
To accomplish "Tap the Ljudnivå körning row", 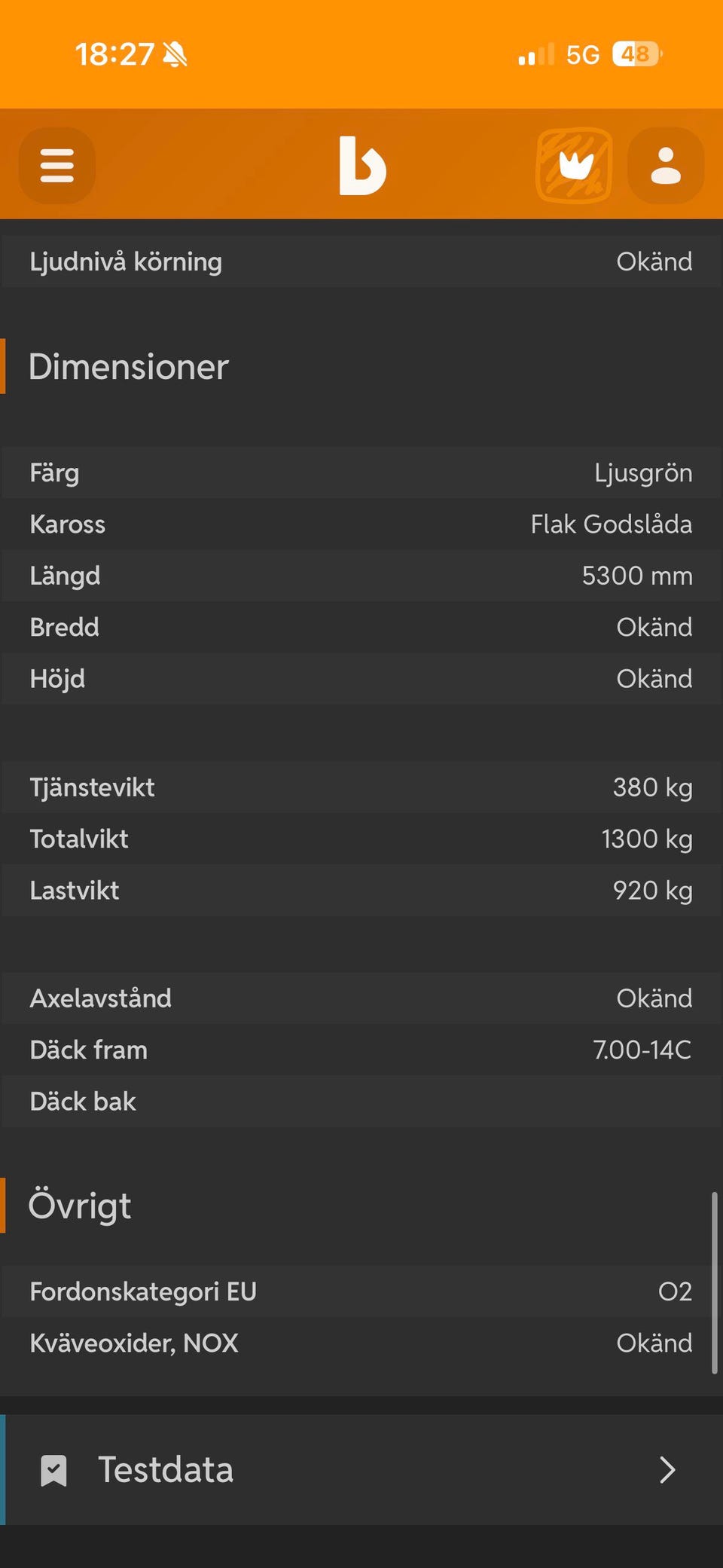I will coord(361,261).
